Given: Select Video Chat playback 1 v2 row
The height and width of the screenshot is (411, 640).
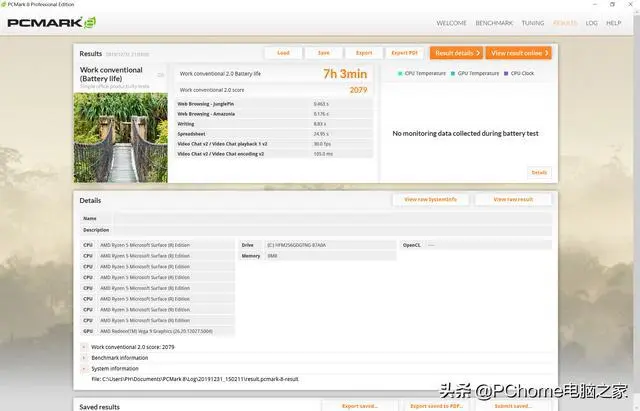Looking at the screenshot, I should click(275, 144).
